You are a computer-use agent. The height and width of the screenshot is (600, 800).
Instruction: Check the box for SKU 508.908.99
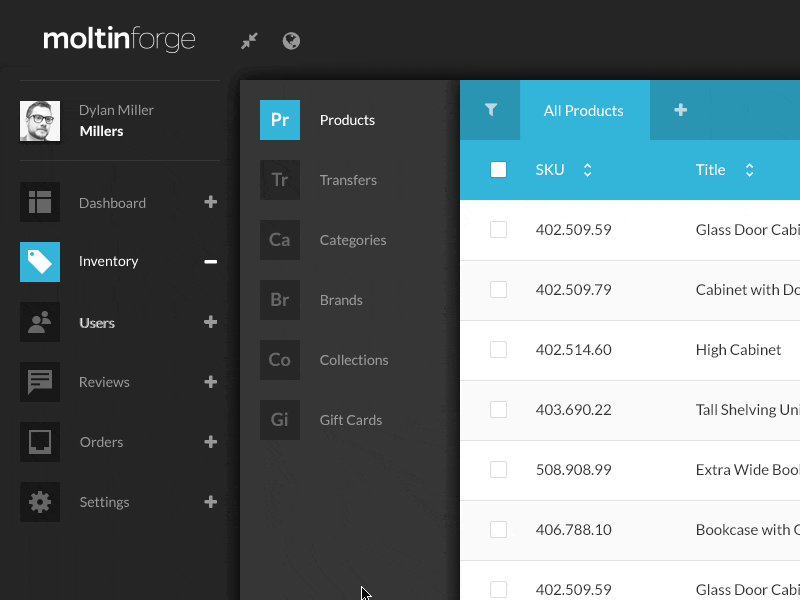498,469
